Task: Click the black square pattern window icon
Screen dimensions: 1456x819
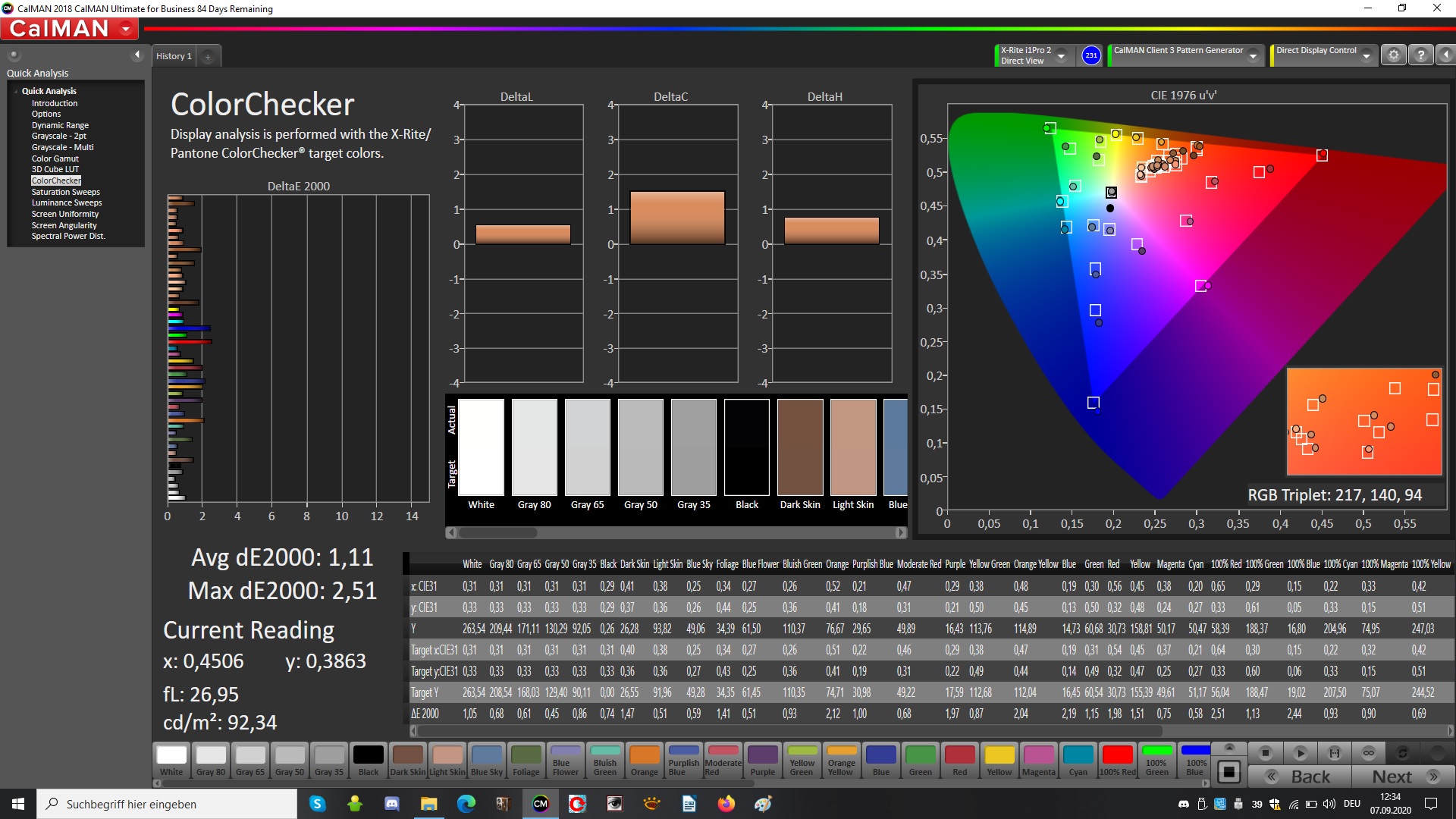Action: point(1228,773)
